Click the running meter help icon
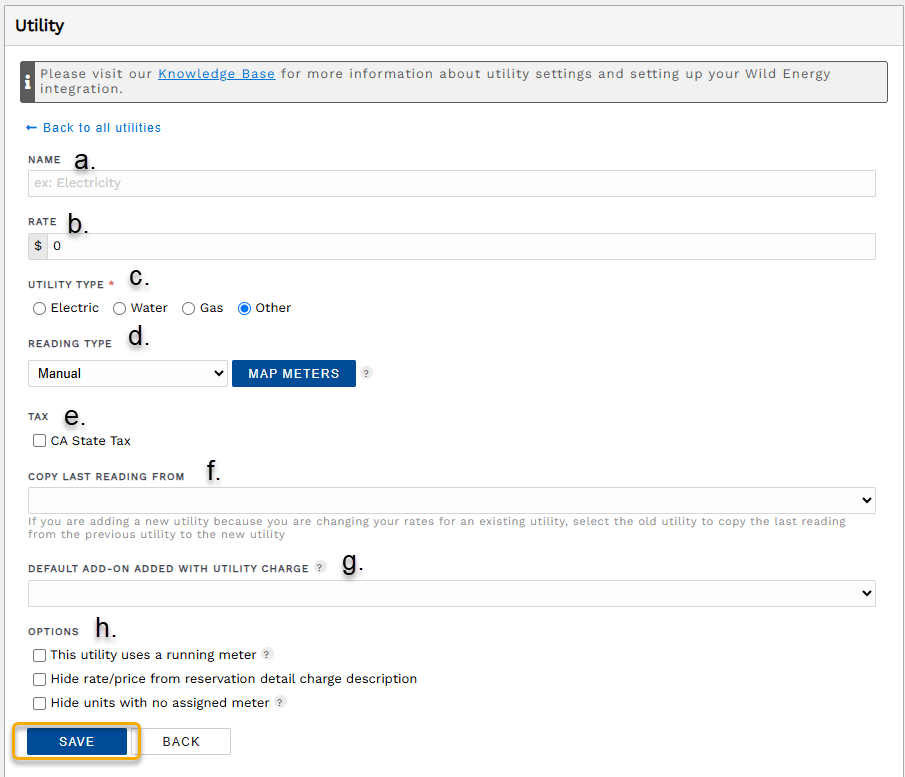 (266, 655)
